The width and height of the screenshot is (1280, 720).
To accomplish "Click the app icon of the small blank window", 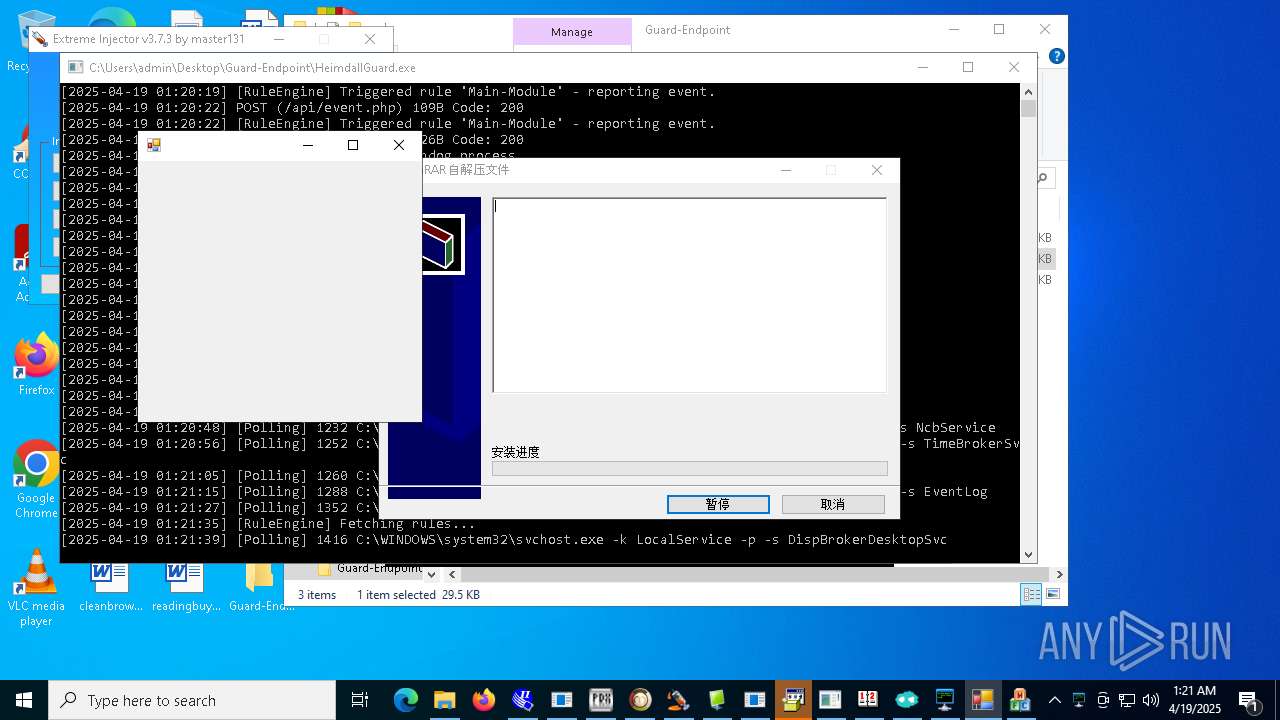I will 154,145.
